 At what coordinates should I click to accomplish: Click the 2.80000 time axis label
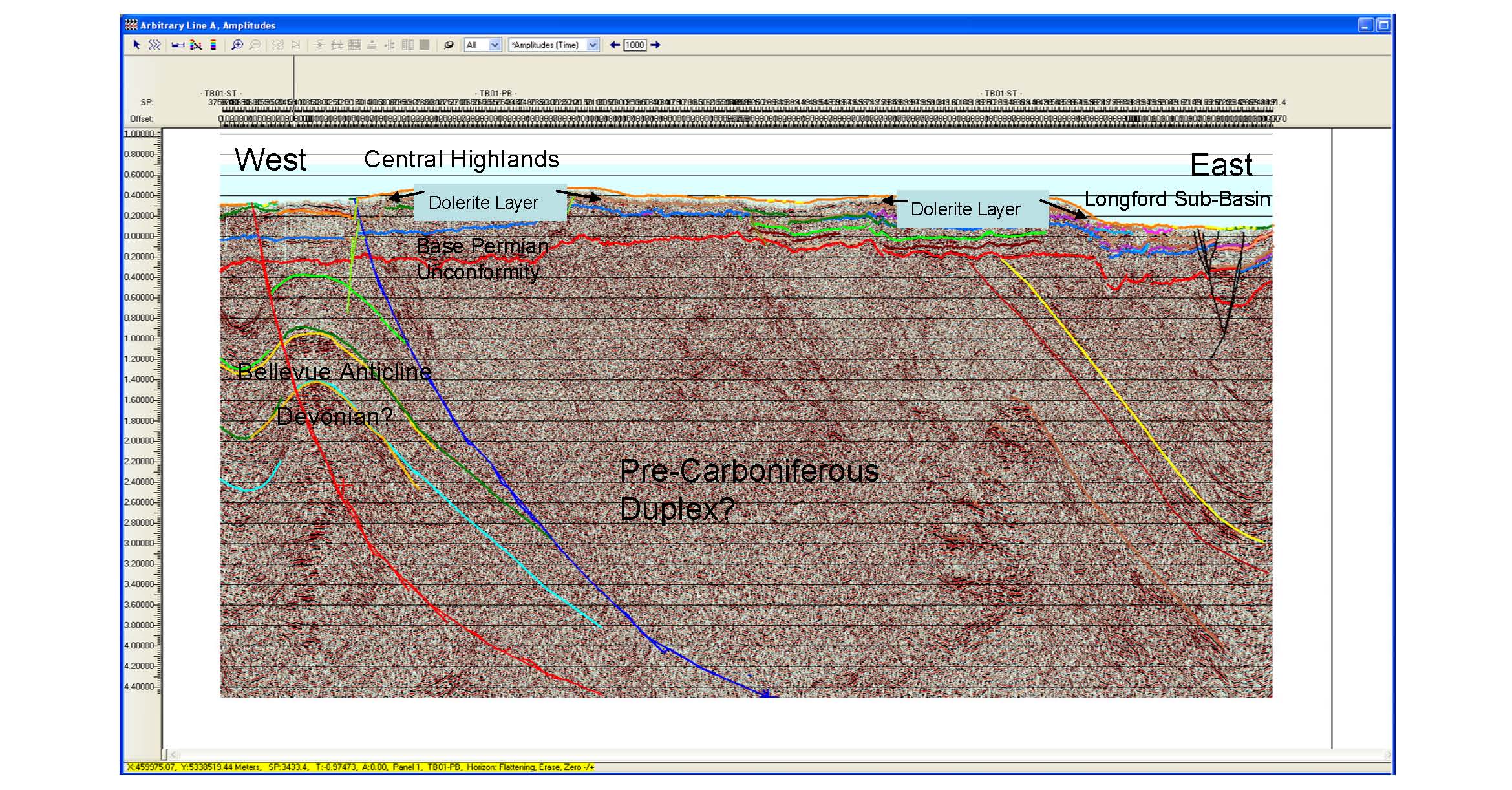pyautogui.click(x=139, y=522)
